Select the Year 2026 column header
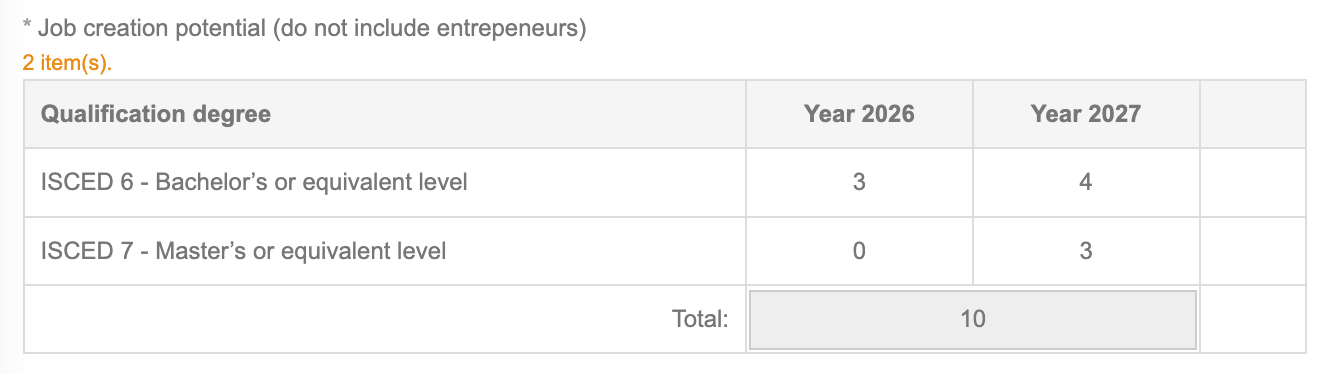 859,114
